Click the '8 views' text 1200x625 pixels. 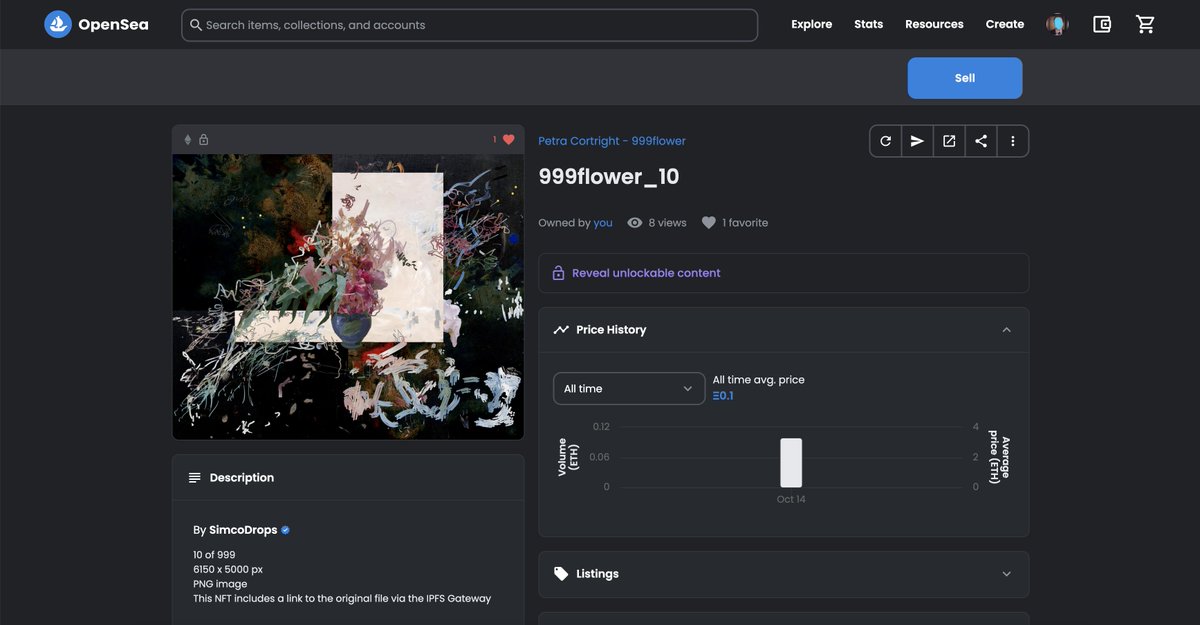(x=667, y=223)
